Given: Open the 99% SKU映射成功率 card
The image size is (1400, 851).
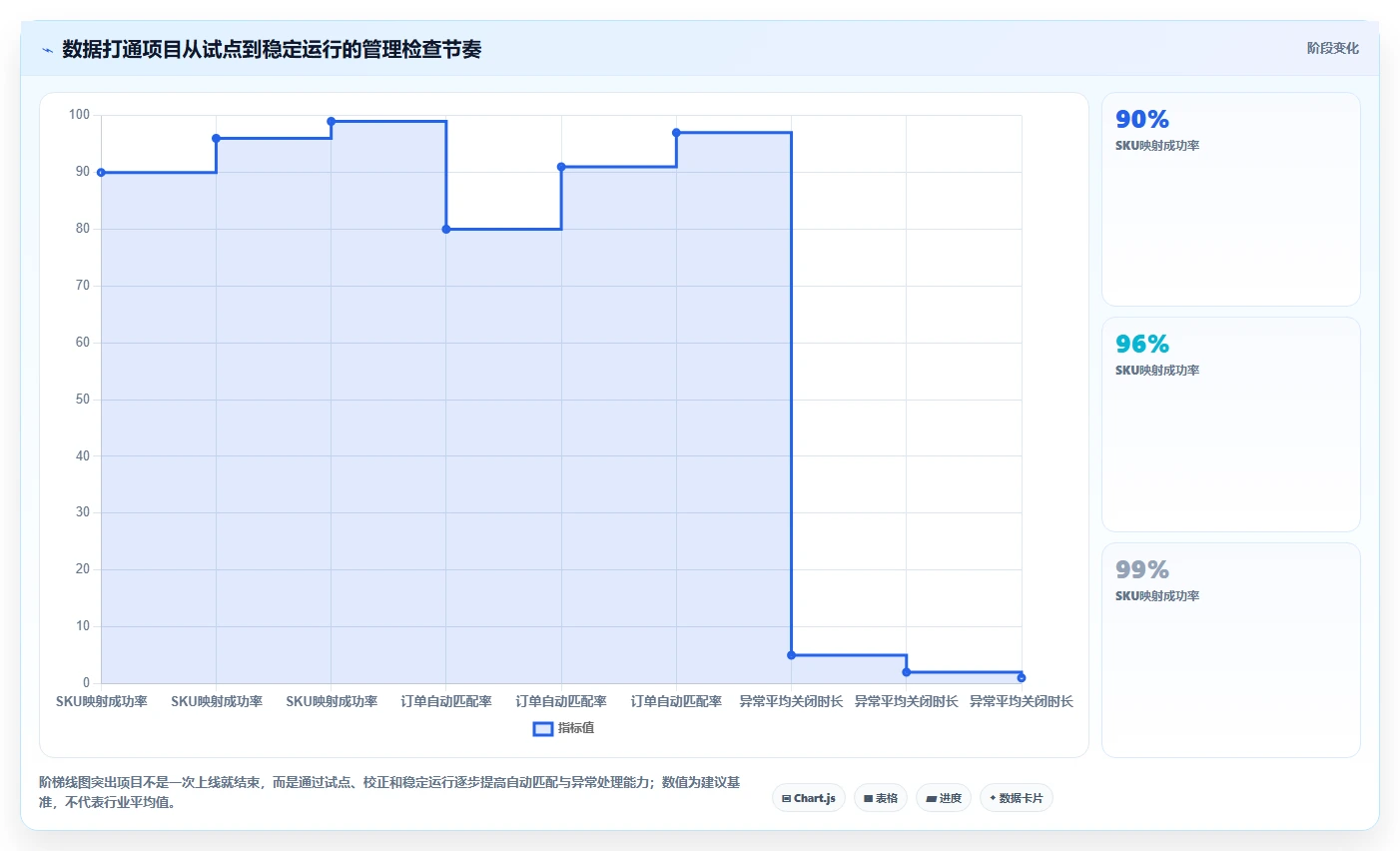Looking at the screenshot, I should [x=1230, y=650].
